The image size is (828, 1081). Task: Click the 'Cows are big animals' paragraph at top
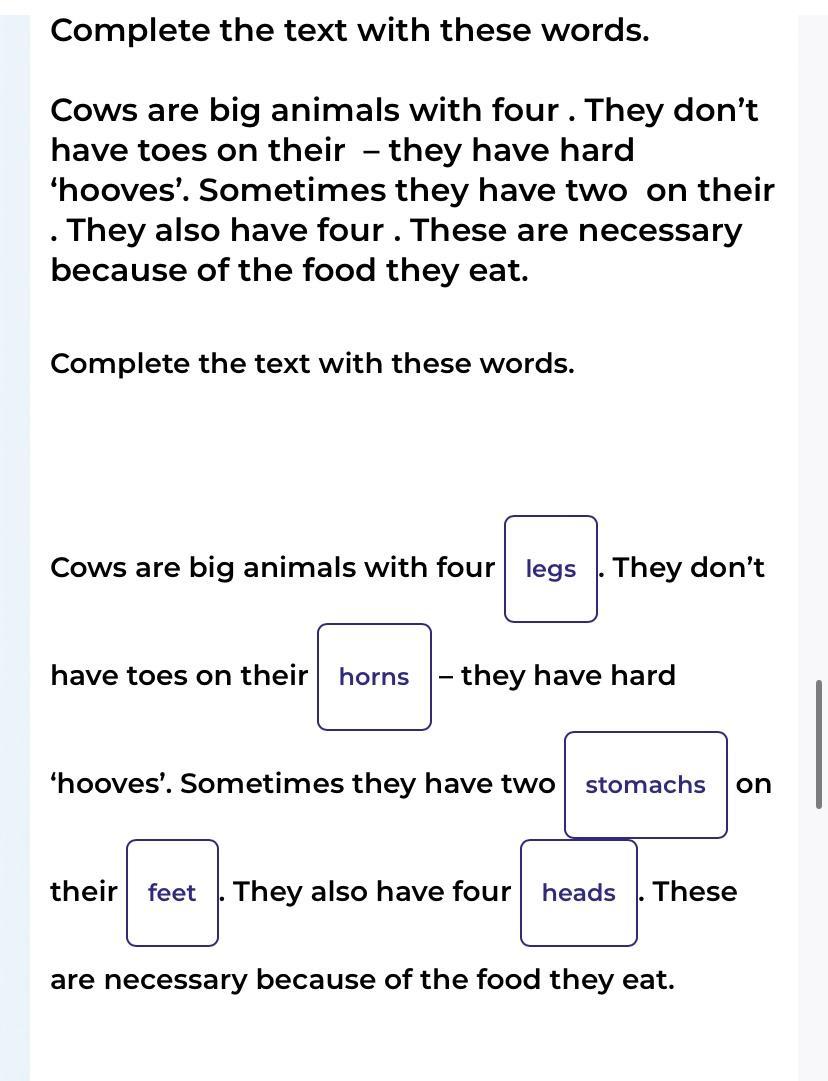click(412, 190)
